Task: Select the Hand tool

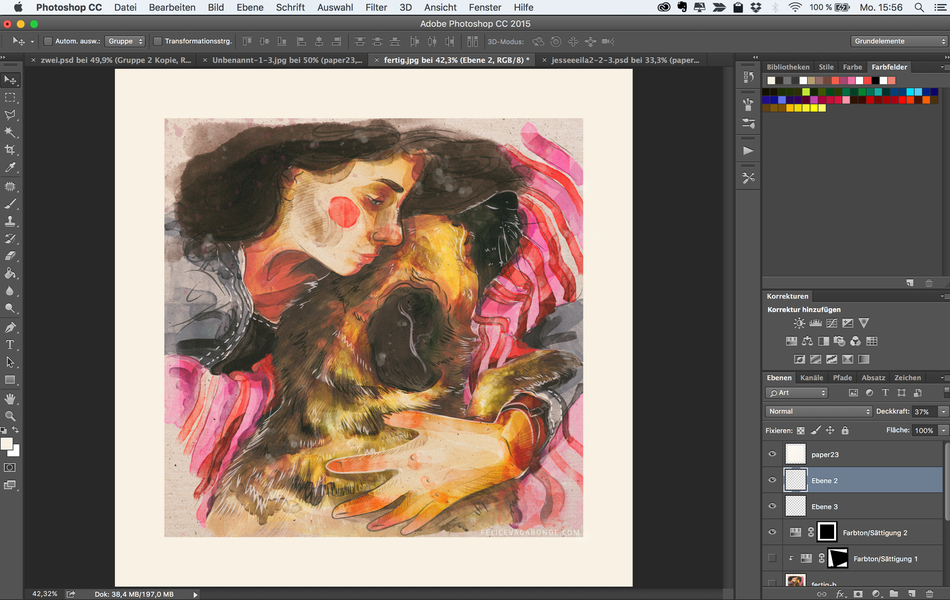Action: pyautogui.click(x=10, y=399)
